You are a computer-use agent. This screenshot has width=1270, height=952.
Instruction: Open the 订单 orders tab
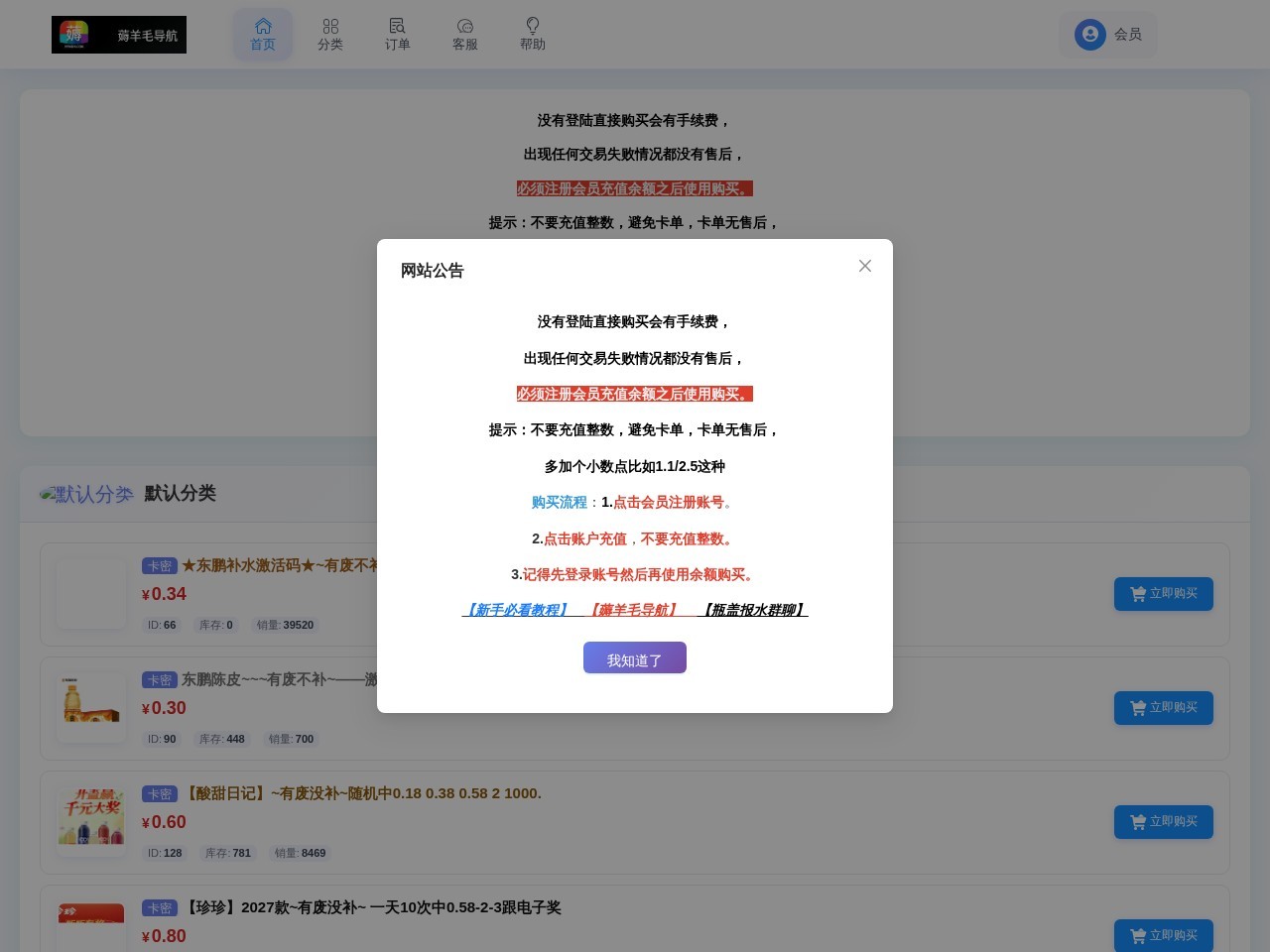tap(398, 34)
